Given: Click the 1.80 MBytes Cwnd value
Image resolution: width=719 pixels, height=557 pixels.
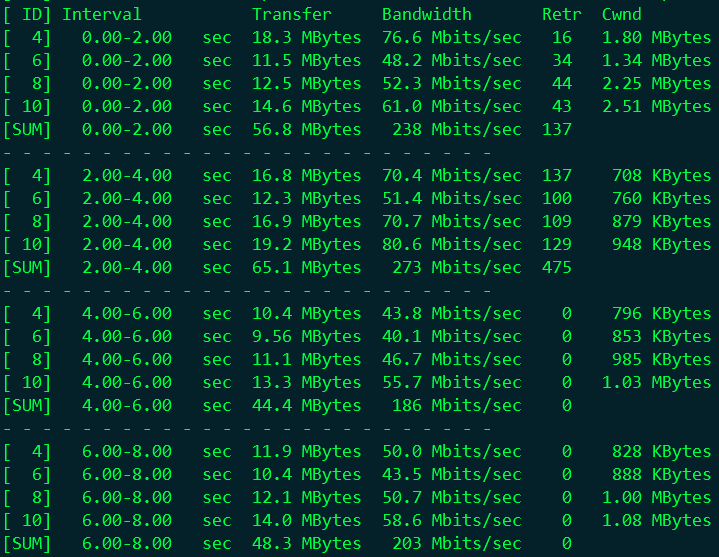Looking at the screenshot, I should [x=656, y=37].
